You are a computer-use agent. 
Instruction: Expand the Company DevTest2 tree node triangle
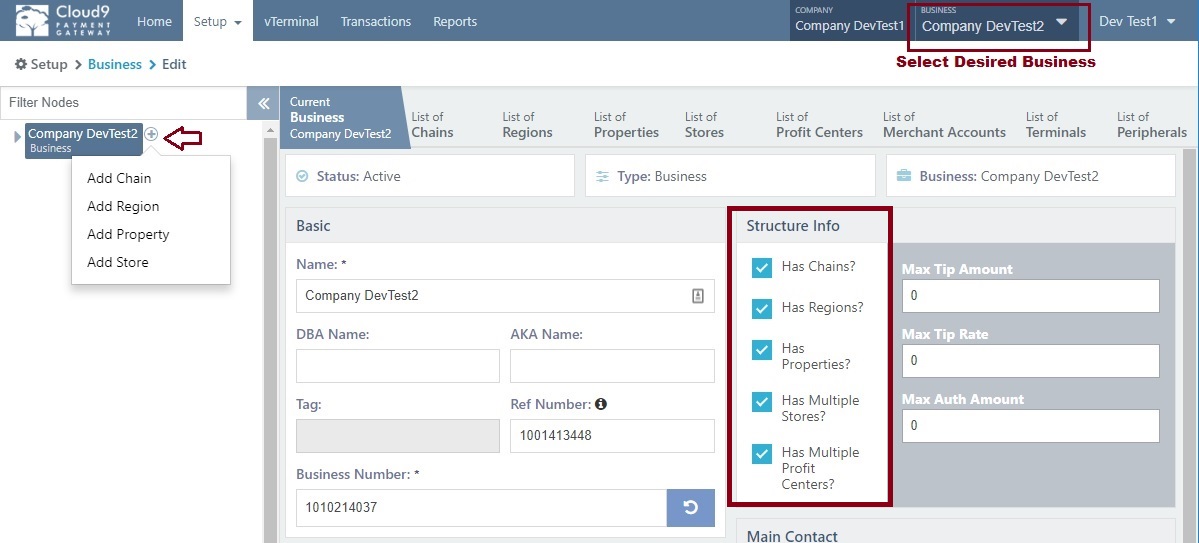[18, 137]
